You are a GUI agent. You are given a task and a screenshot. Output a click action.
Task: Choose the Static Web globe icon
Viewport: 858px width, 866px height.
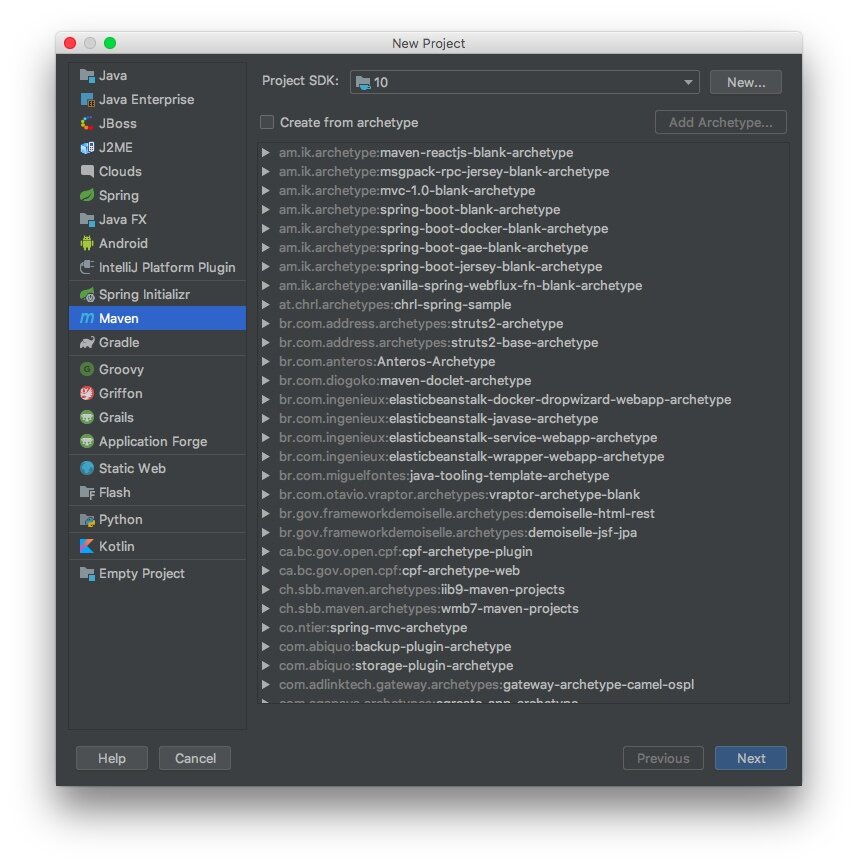click(87, 468)
